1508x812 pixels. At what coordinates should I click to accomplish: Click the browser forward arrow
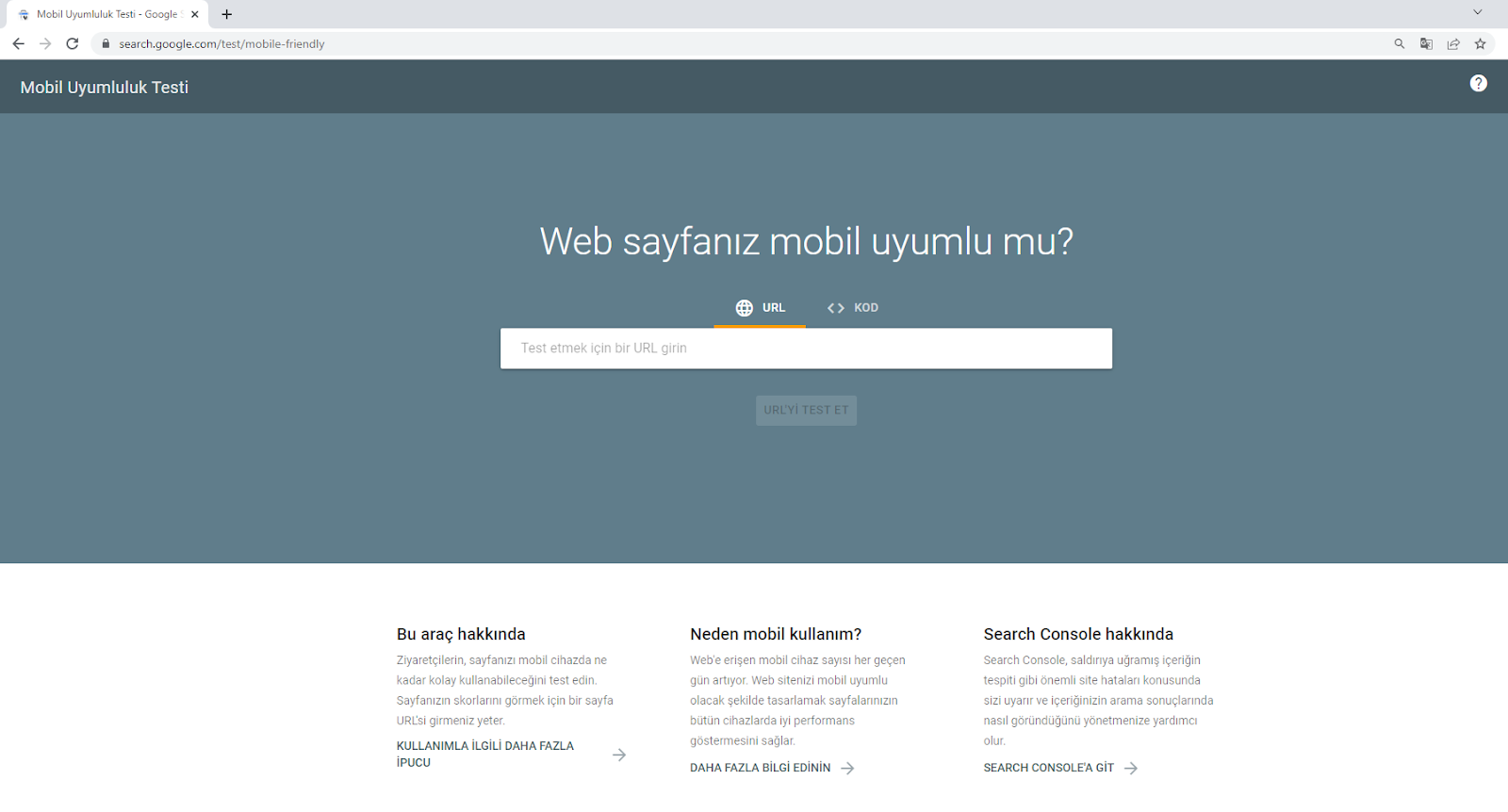45,43
